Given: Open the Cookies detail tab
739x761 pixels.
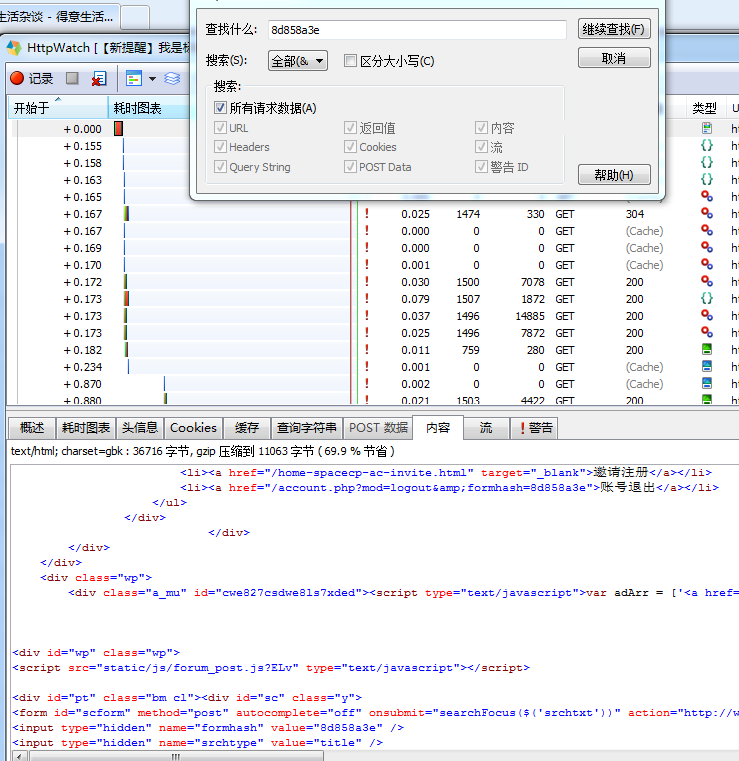Looking at the screenshot, I should [193, 428].
